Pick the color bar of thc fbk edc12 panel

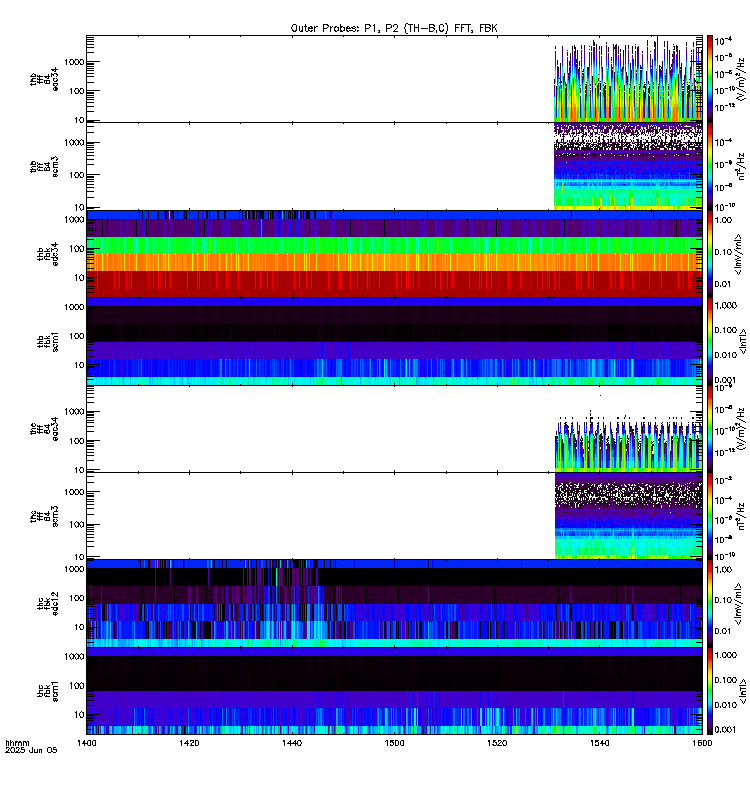click(710, 604)
